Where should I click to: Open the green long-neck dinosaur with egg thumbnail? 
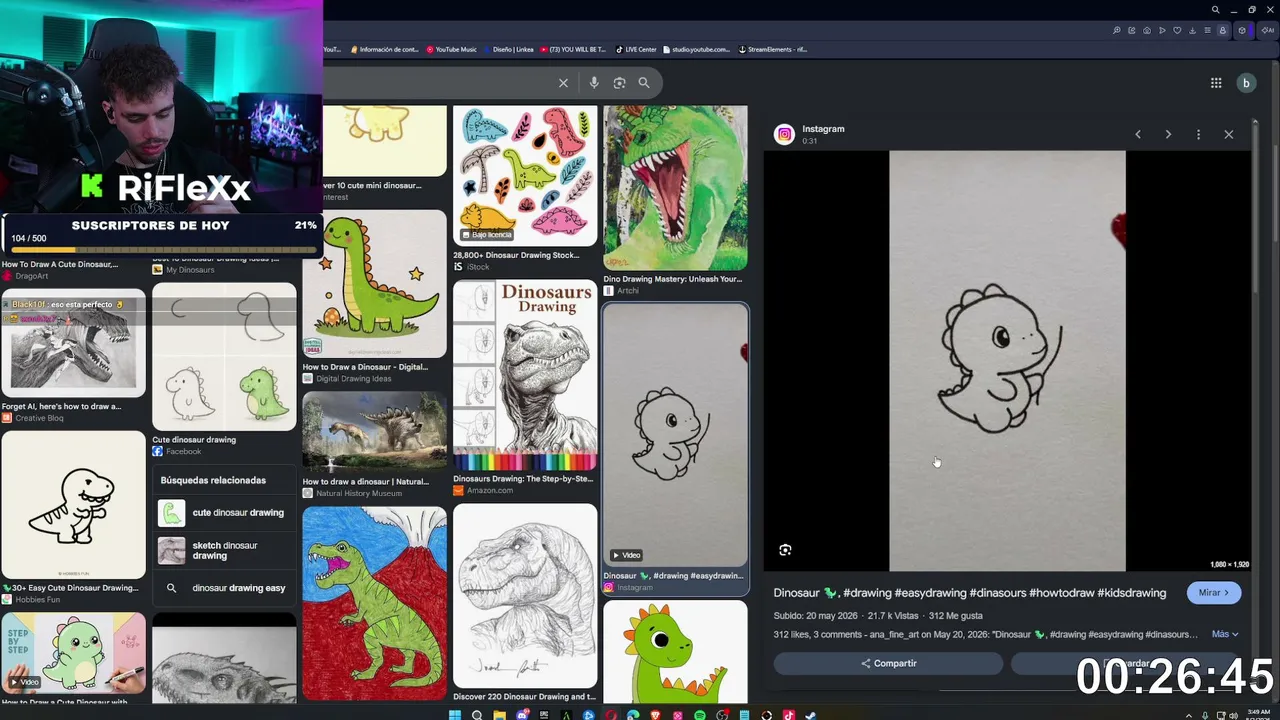coord(375,284)
